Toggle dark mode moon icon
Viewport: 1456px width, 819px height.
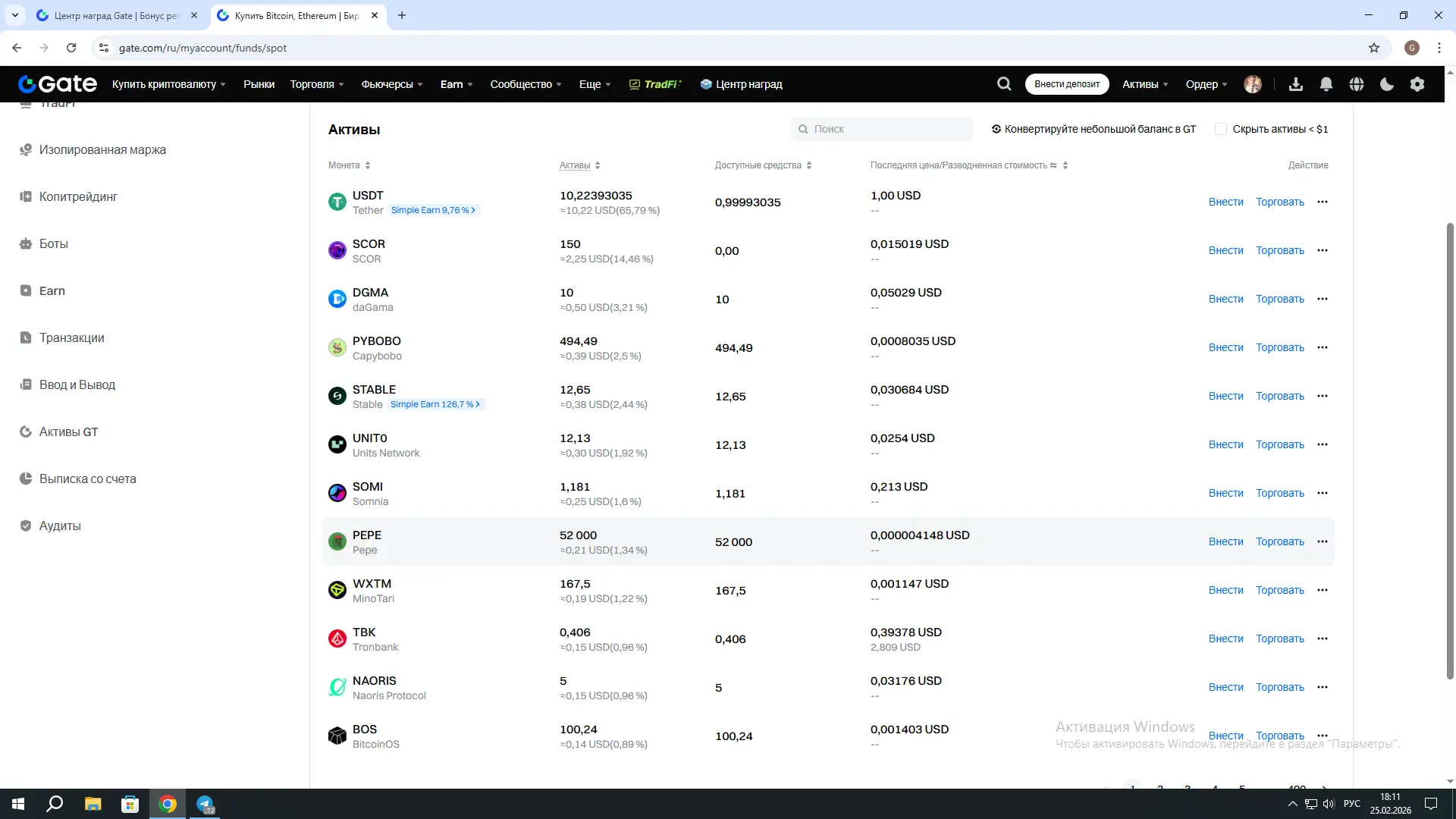coord(1387,84)
